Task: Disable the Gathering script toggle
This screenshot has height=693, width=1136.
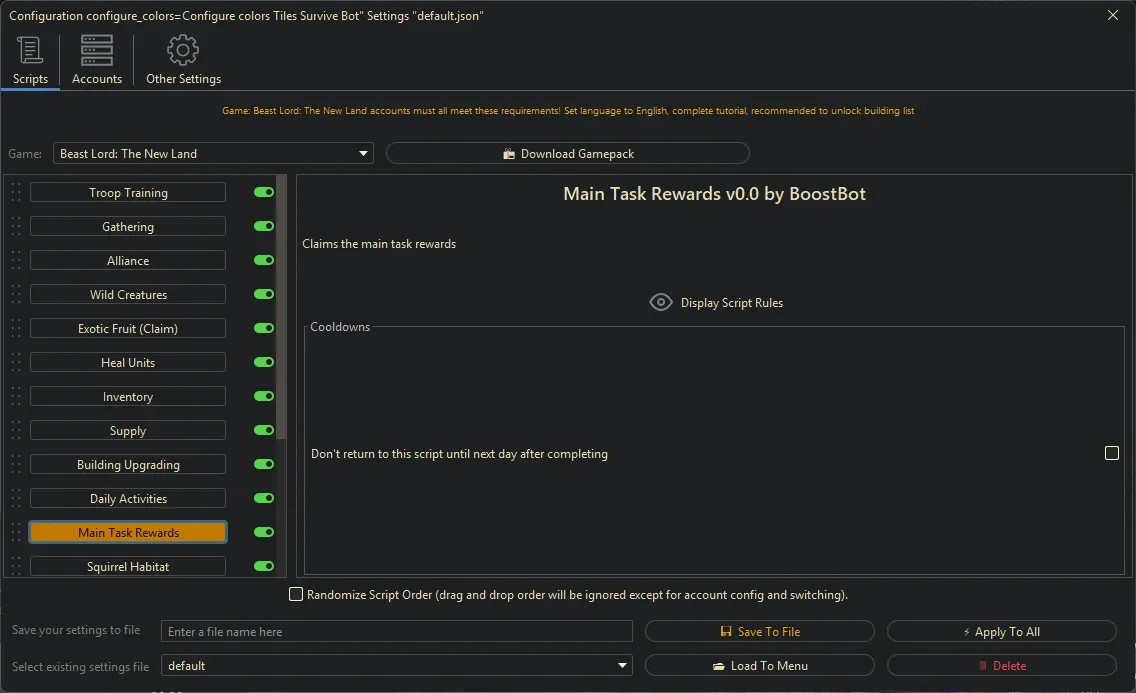Action: coord(262,226)
